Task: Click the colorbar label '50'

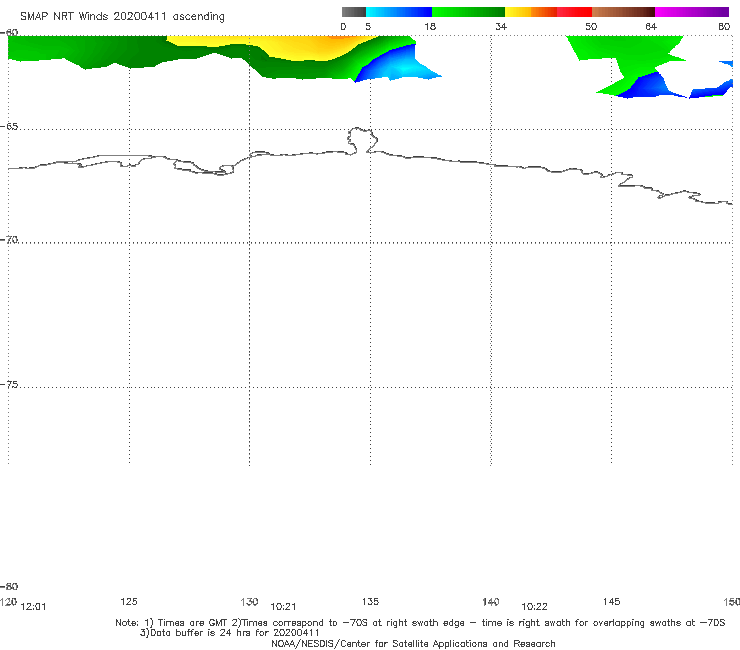Action: [x=591, y=27]
